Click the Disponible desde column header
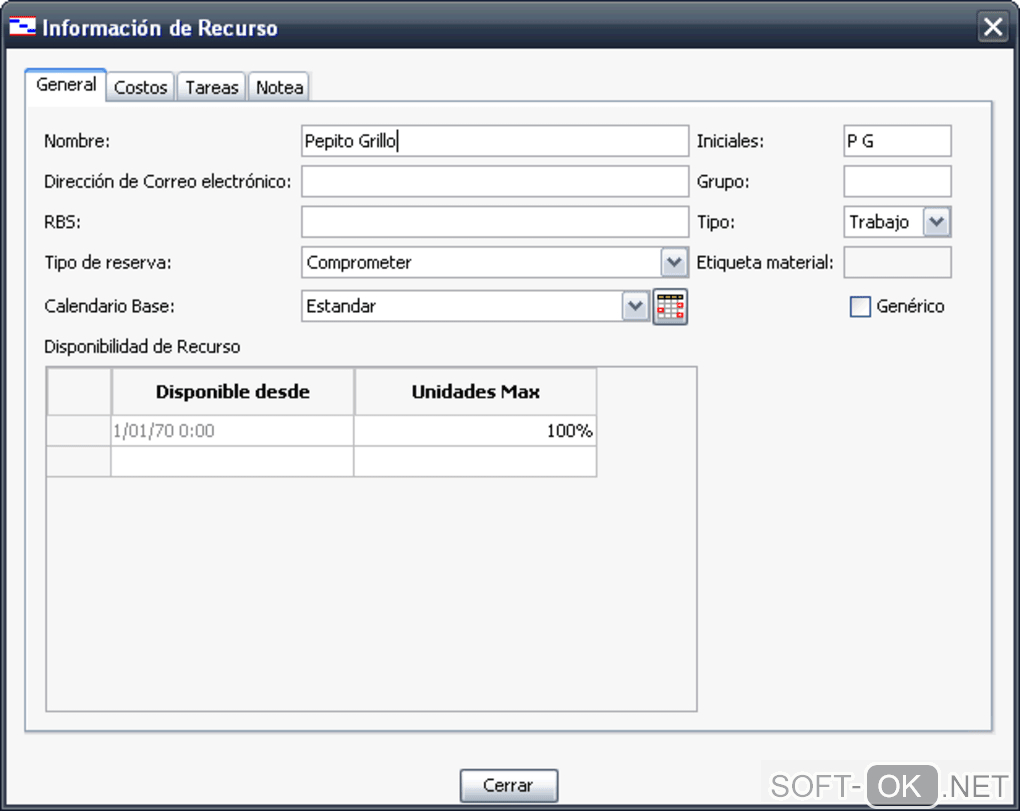Image resolution: width=1020 pixels, height=811 pixels. pos(233,392)
